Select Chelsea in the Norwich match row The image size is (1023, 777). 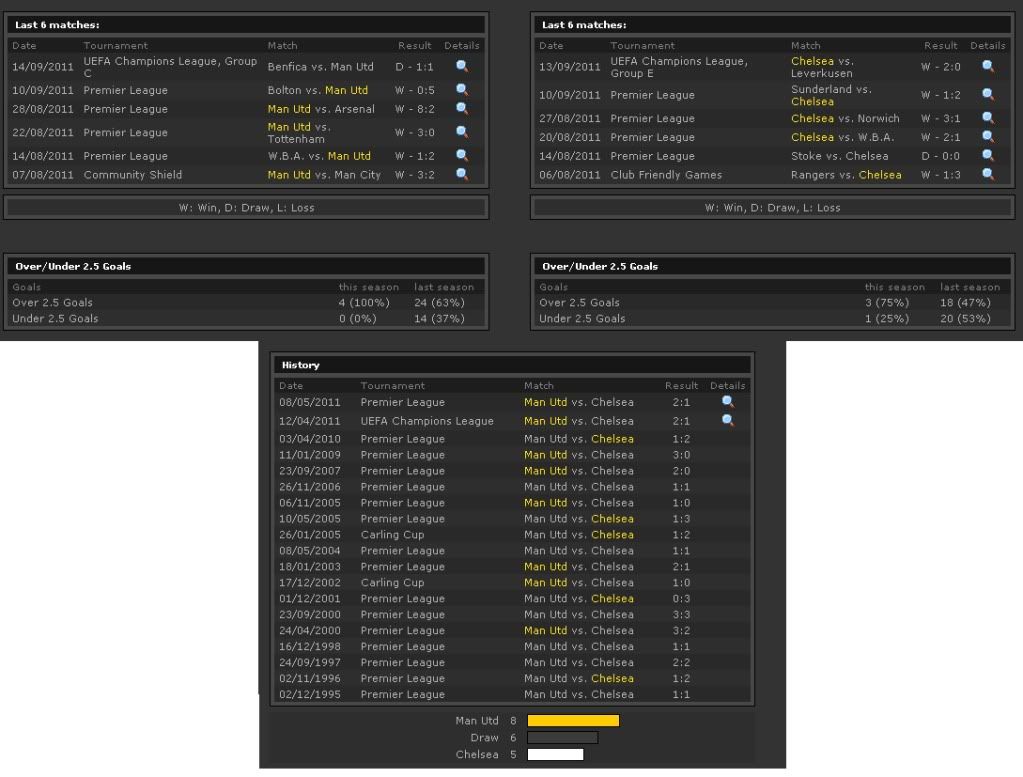(x=812, y=118)
